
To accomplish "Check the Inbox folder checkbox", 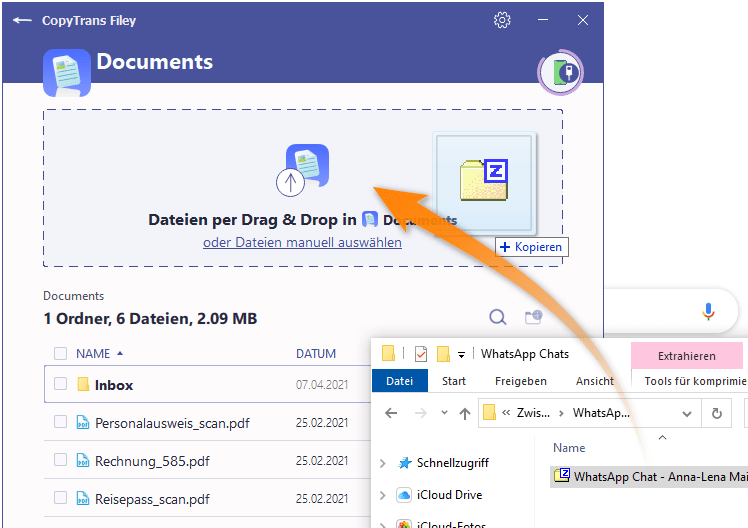I will coord(60,384).
